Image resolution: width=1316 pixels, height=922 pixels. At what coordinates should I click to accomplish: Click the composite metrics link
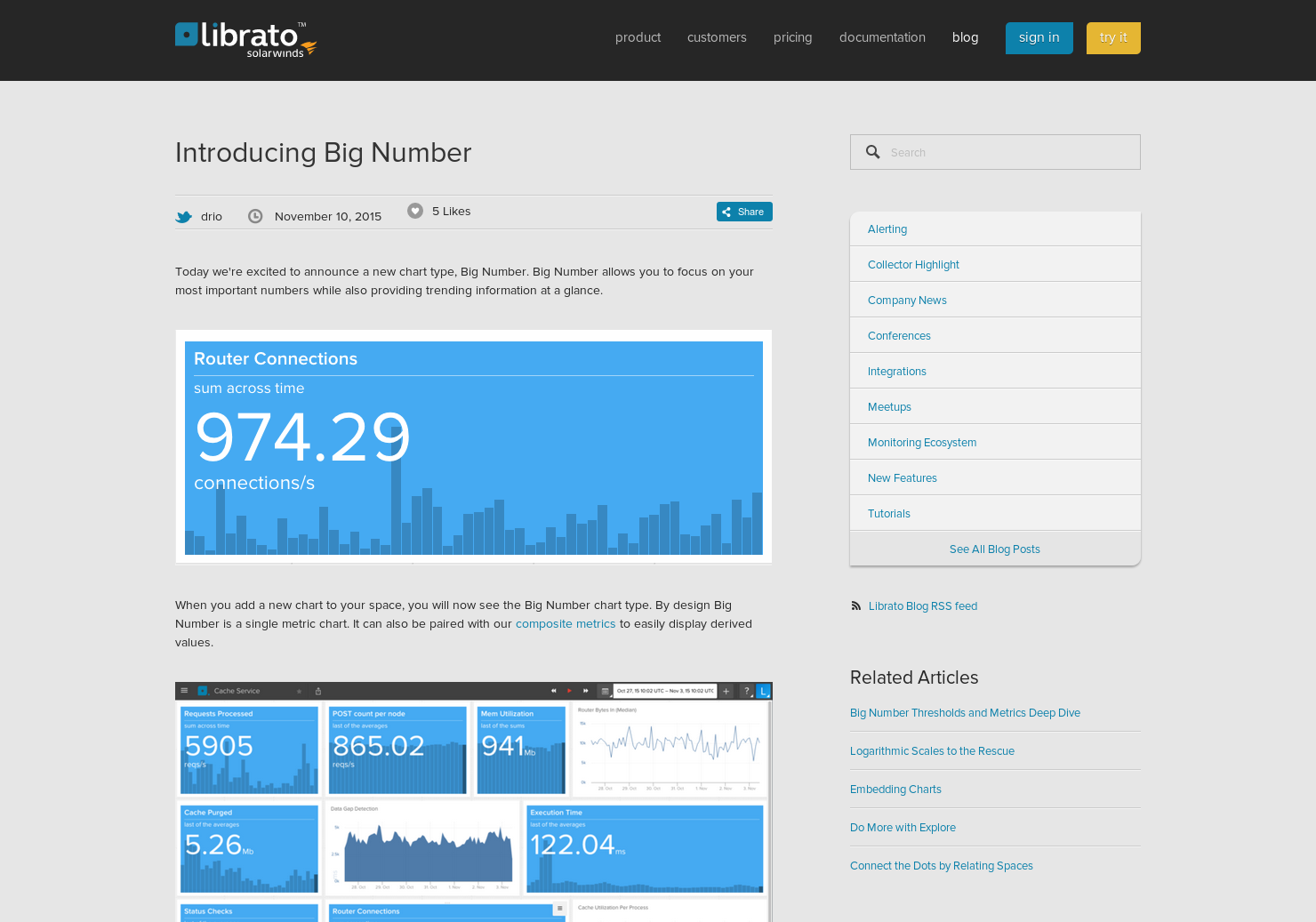[566, 624]
